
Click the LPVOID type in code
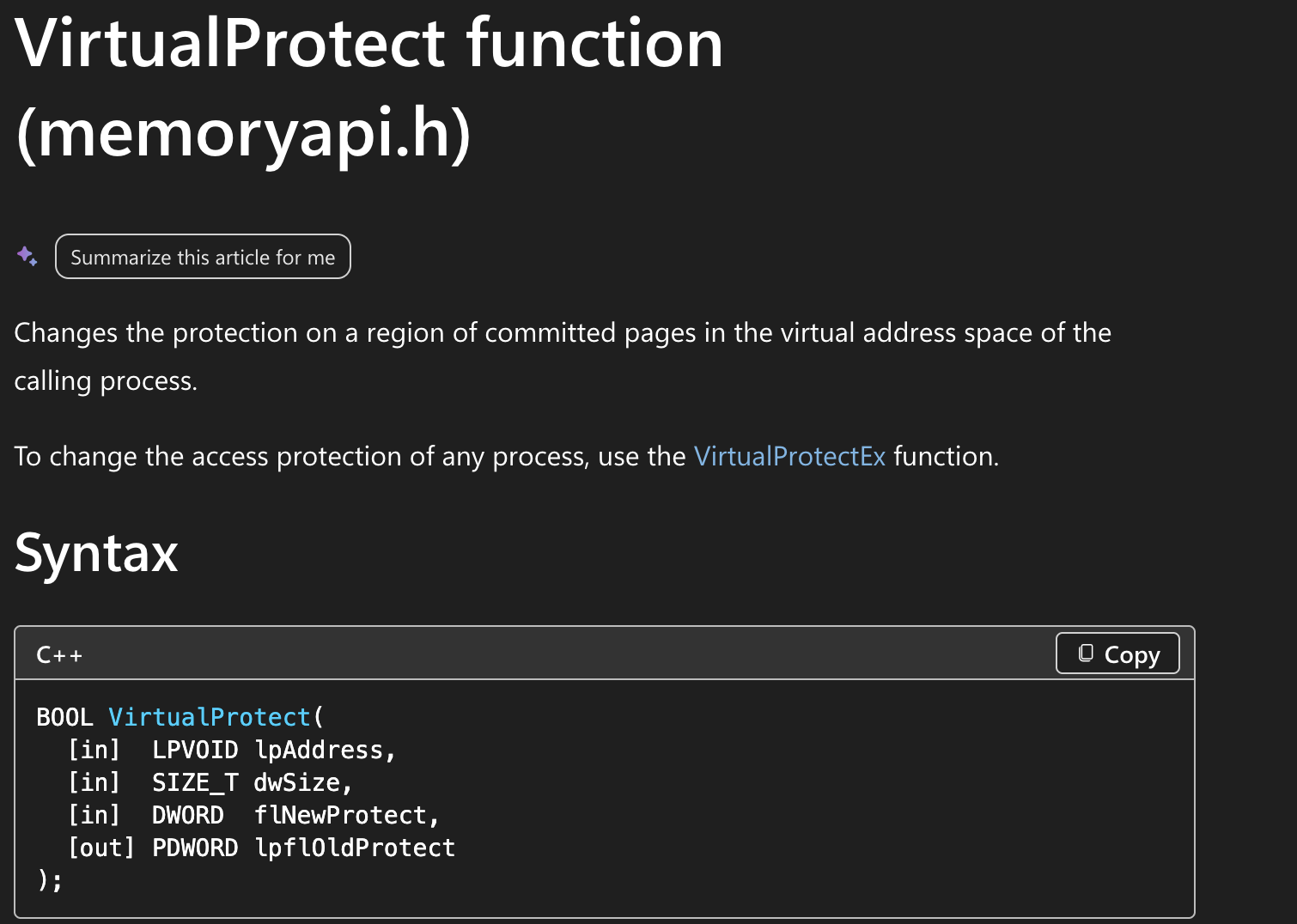[x=195, y=750]
